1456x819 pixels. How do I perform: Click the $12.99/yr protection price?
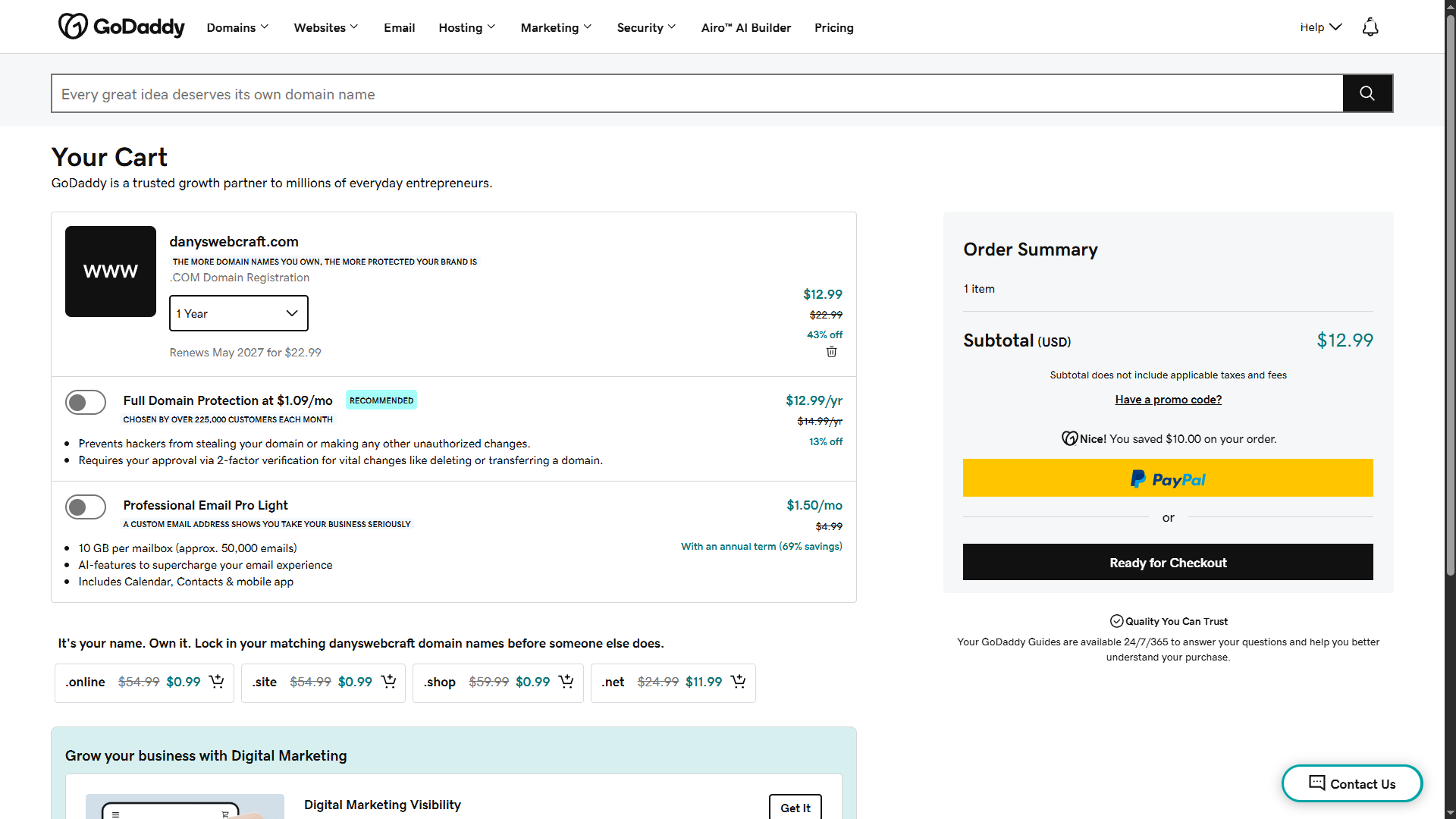pos(814,400)
